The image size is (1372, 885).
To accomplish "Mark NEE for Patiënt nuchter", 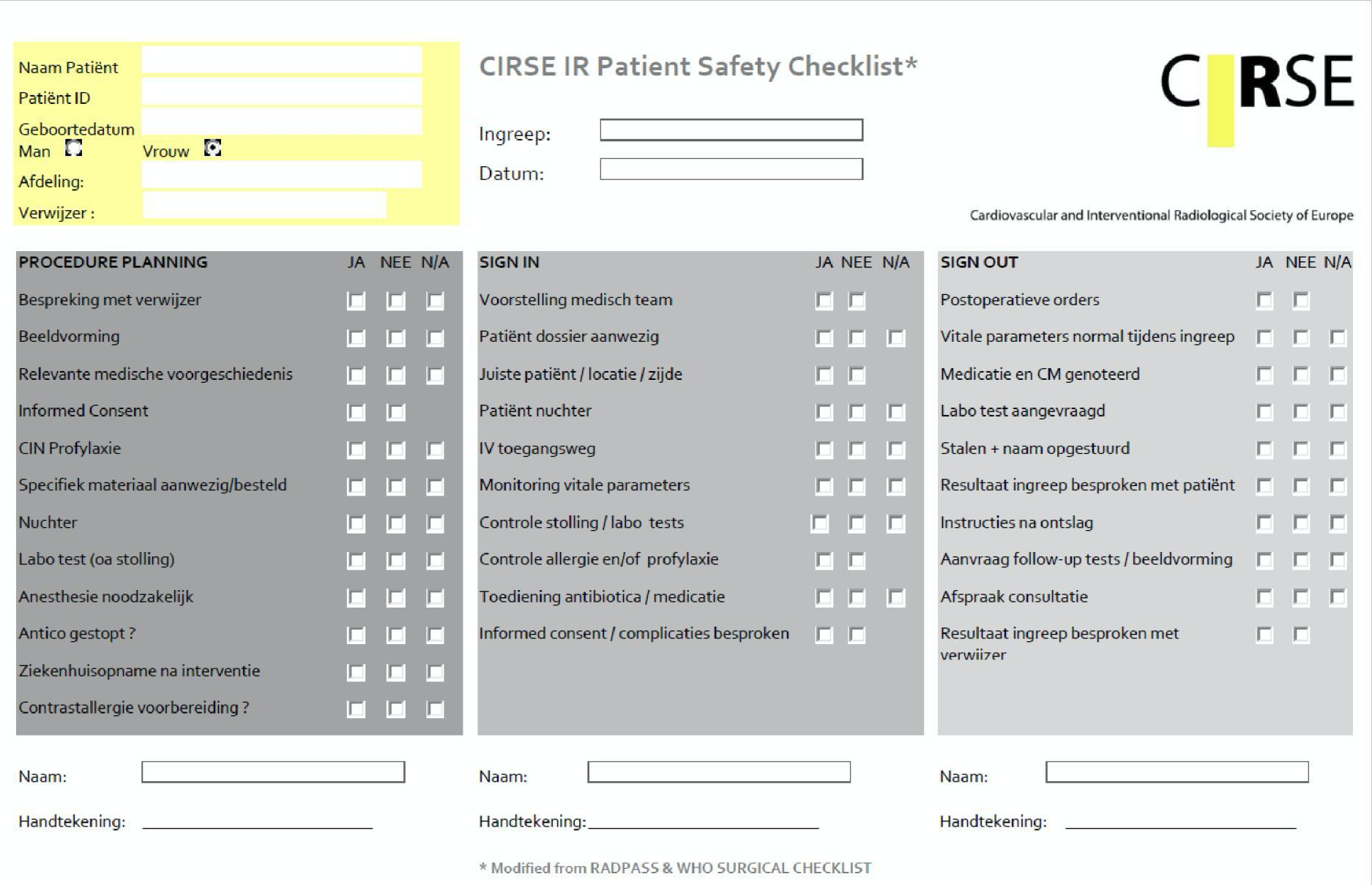I will (x=857, y=412).
